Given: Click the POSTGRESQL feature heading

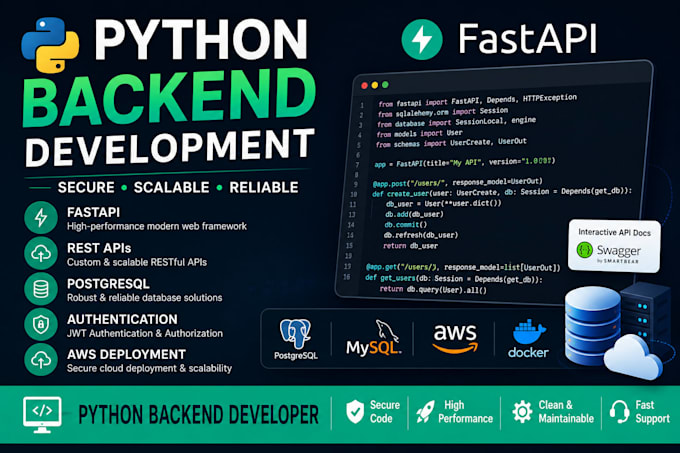Looking at the screenshot, I should (108, 284).
